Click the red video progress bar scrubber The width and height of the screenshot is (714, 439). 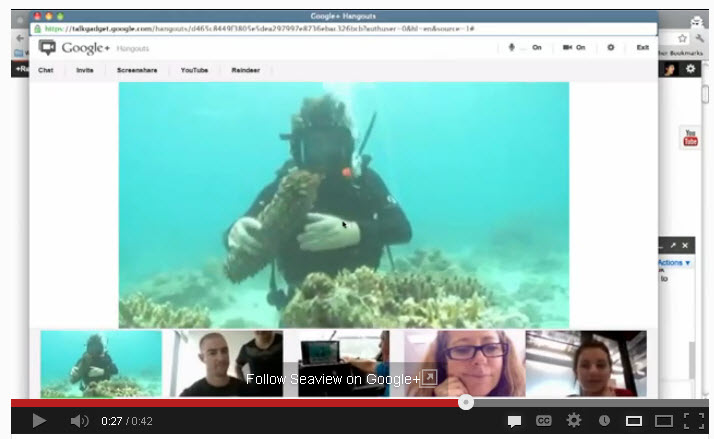(465, 403)
